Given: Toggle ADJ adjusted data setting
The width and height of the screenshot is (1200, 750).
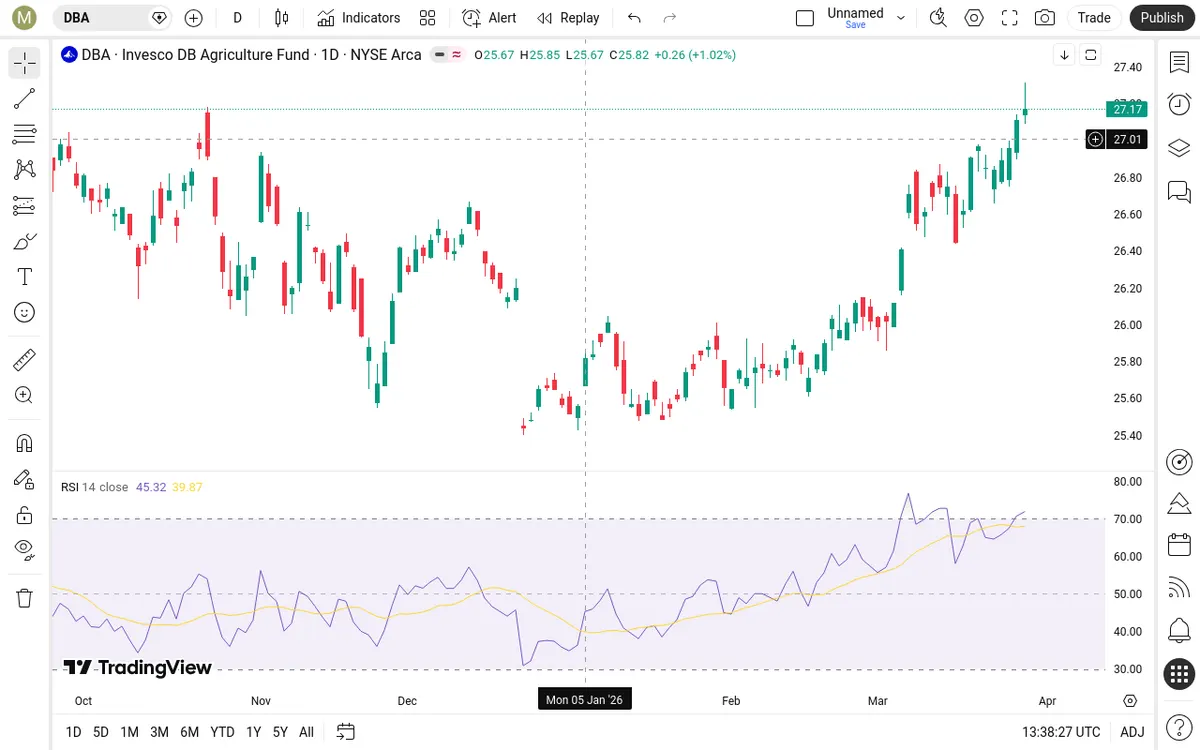Looking at the screenshot, I should [1132, 732].
